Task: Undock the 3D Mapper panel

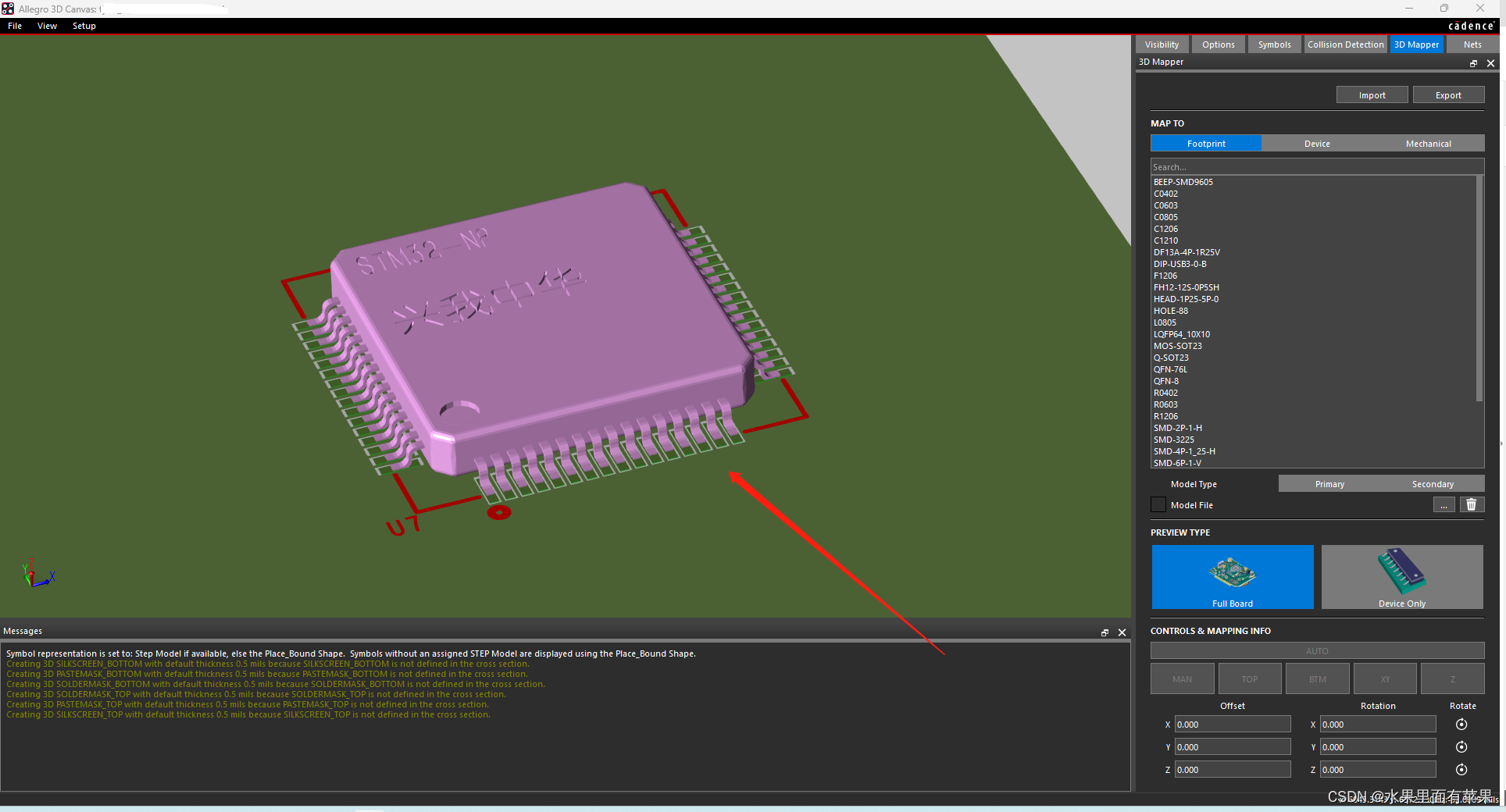Action: click(x=1473, y=63)
